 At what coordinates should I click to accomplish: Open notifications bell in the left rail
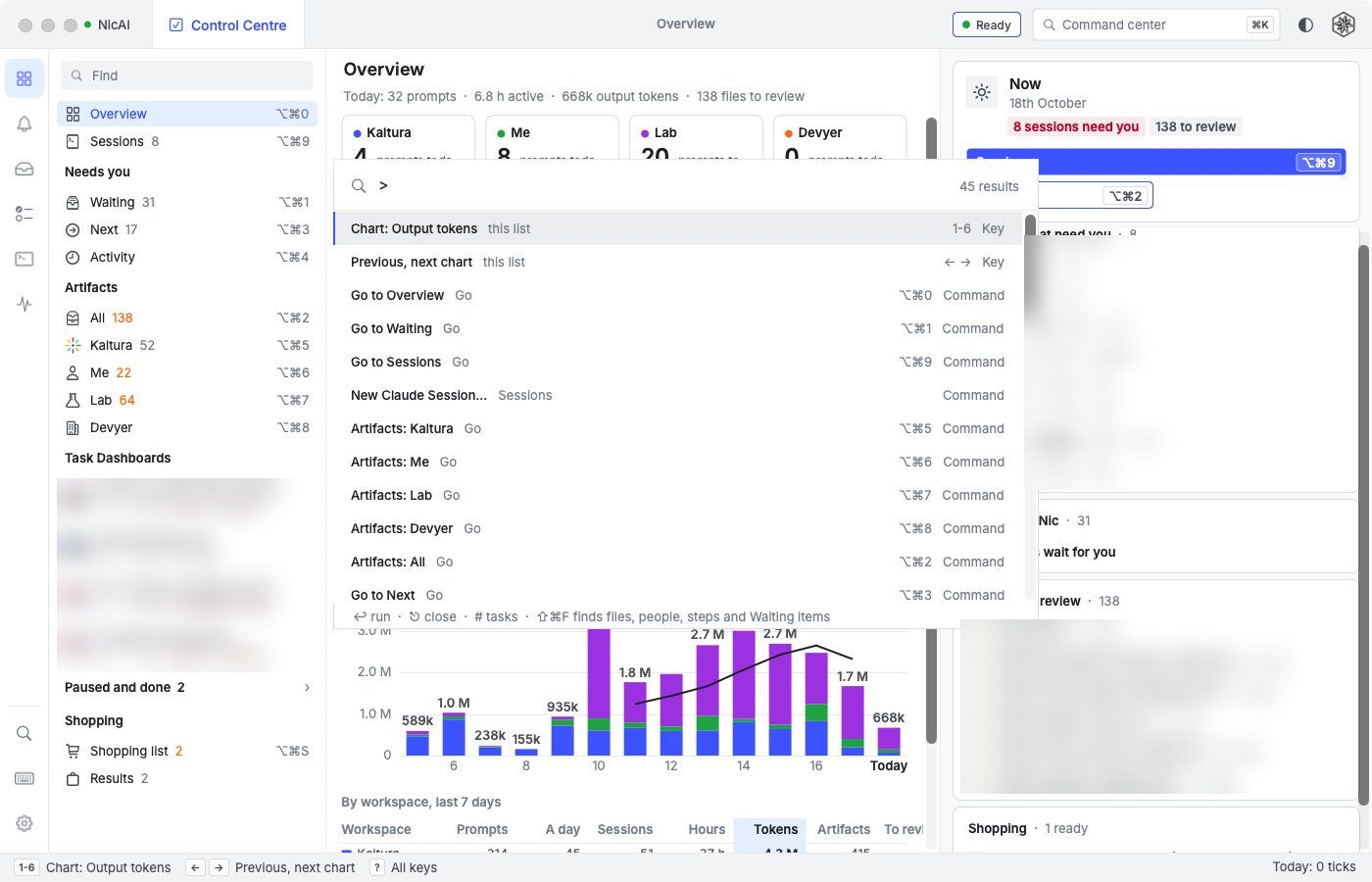(24, 123)
